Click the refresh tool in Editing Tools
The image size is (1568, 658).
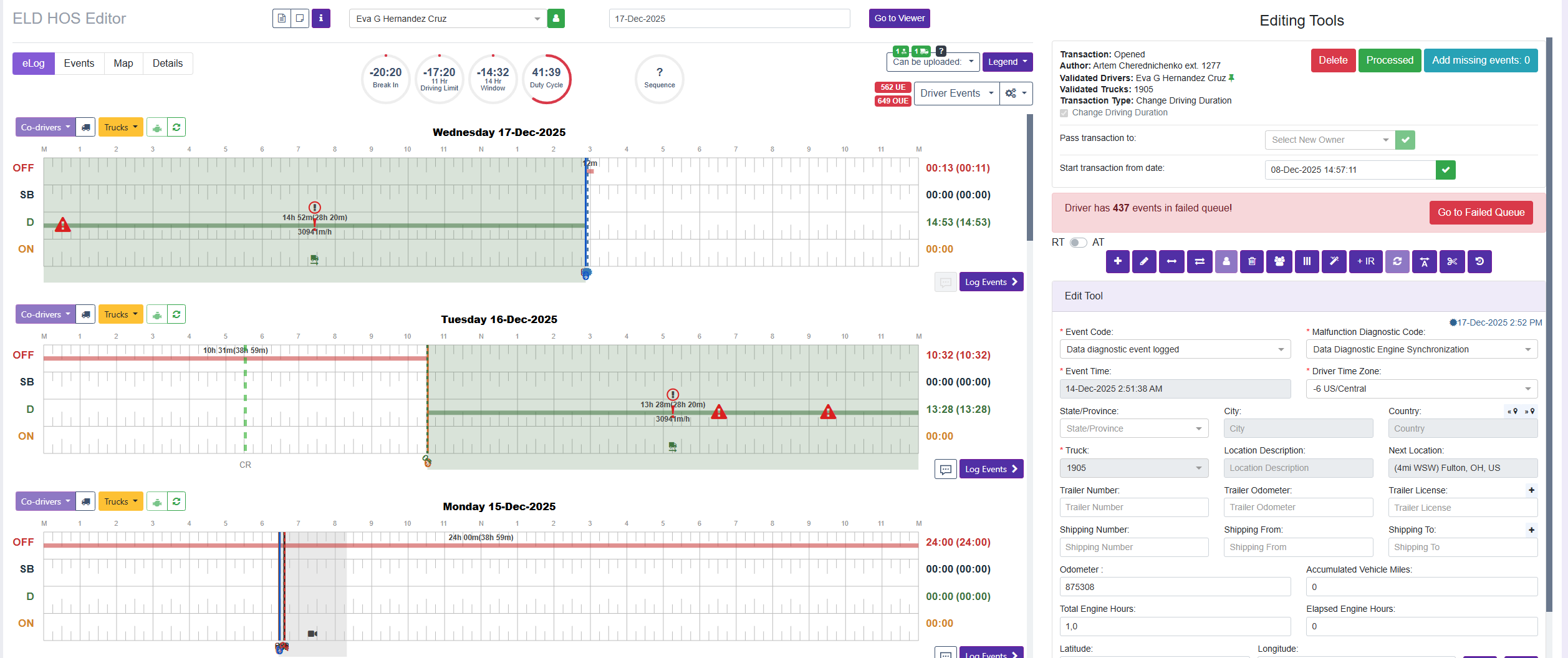click(x=1397, y=261)
